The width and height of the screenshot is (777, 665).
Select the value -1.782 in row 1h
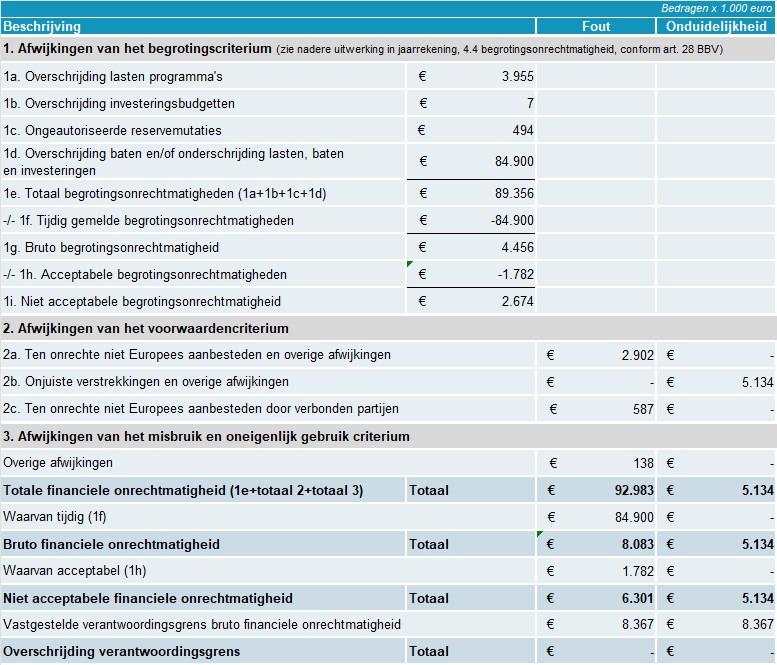(515, 275)
